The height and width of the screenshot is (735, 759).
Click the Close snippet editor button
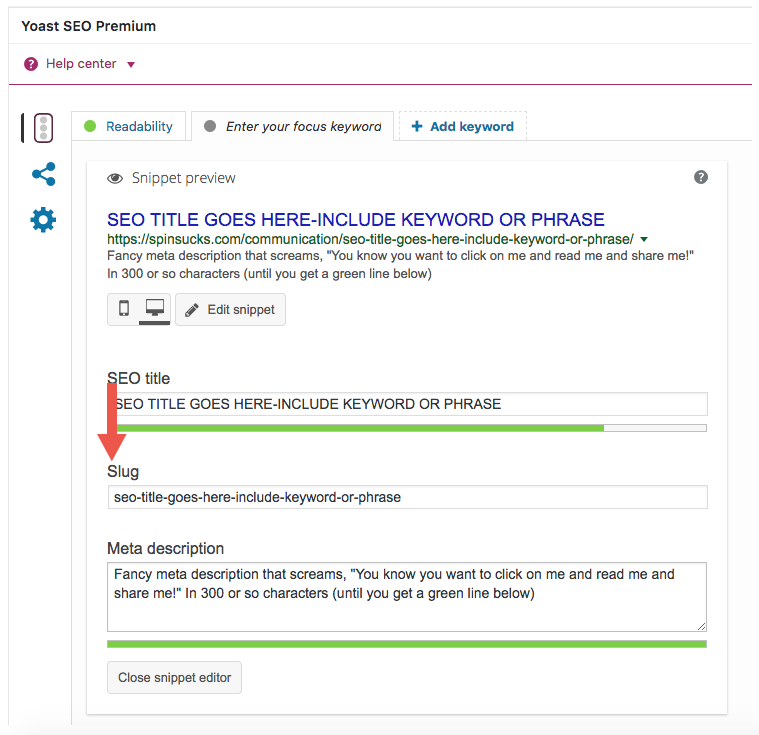coord(174,677)
